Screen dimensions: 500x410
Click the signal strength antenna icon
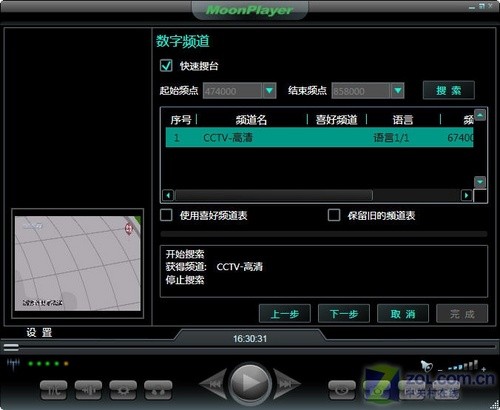click(x=13, y=363)
